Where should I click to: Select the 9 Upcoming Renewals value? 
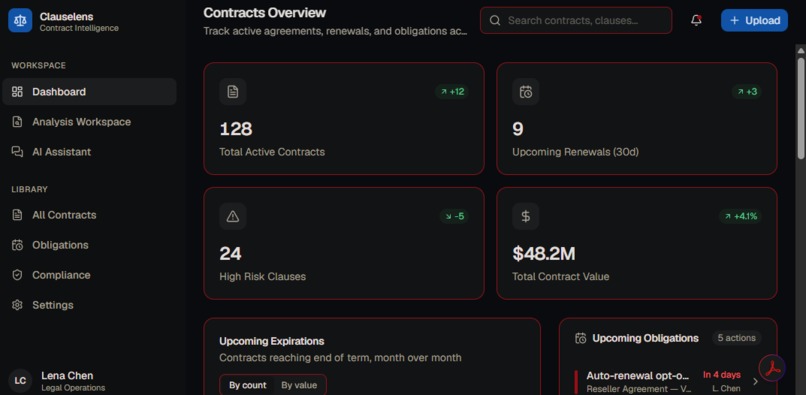click(518, 129)
